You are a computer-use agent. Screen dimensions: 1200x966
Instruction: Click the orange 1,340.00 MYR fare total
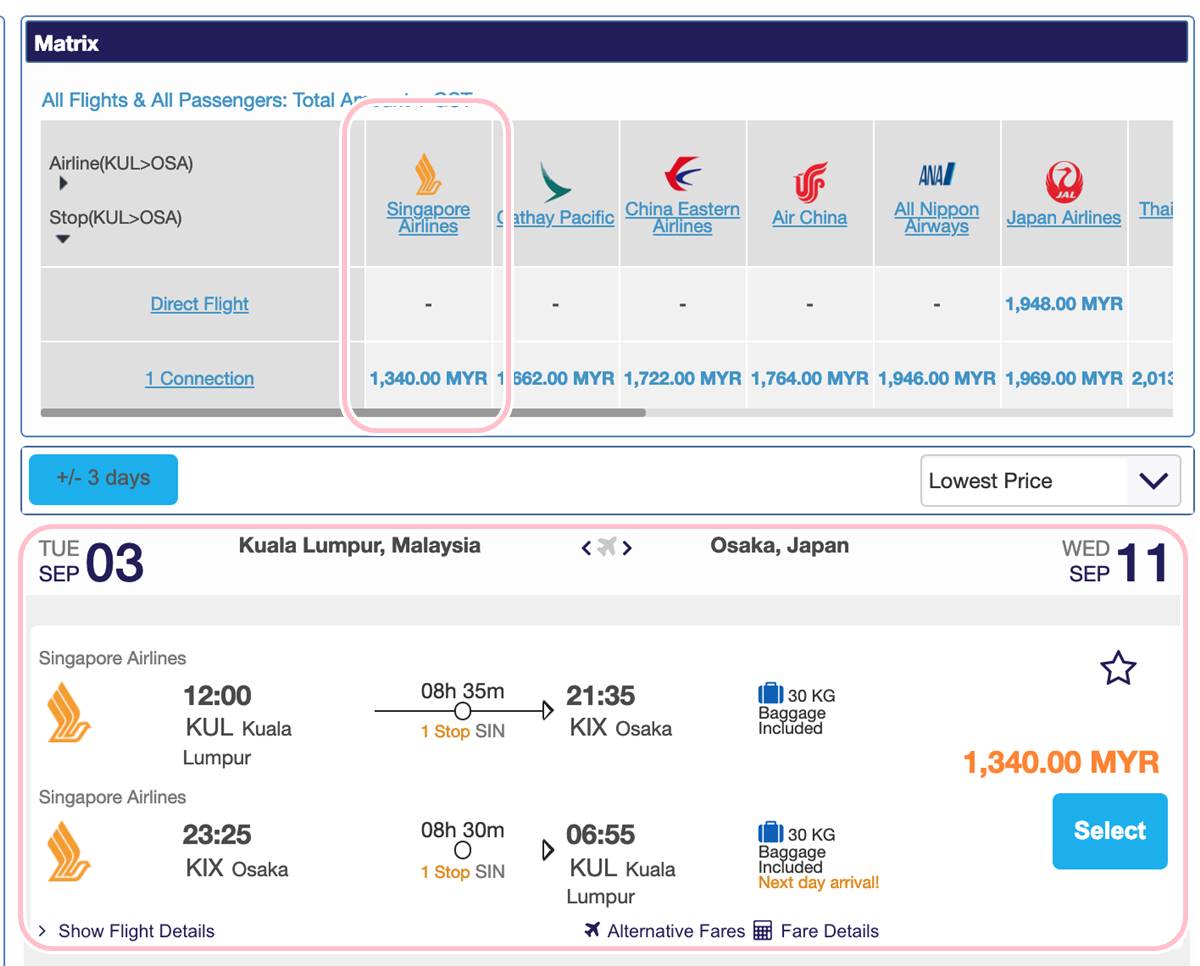(1061, 763)
